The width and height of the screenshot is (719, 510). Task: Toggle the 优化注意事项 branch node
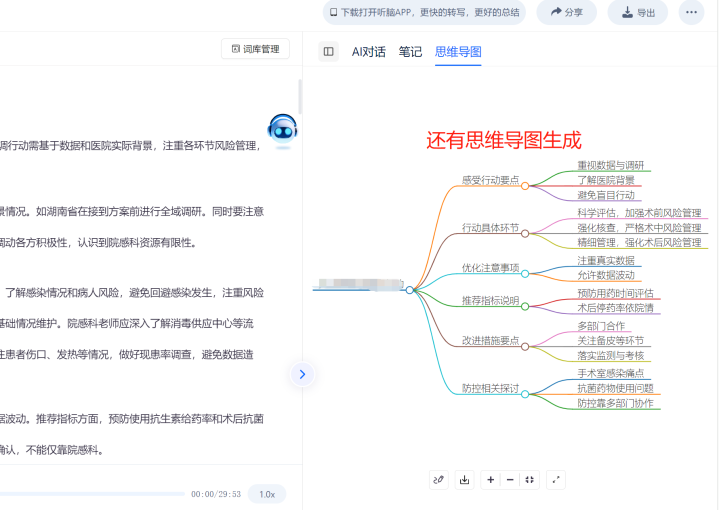[x=525, y=274]
